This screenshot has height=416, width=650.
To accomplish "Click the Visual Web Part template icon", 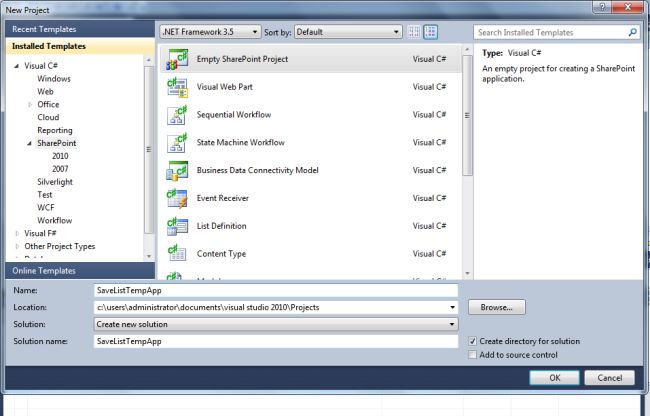I will point(177,87).
